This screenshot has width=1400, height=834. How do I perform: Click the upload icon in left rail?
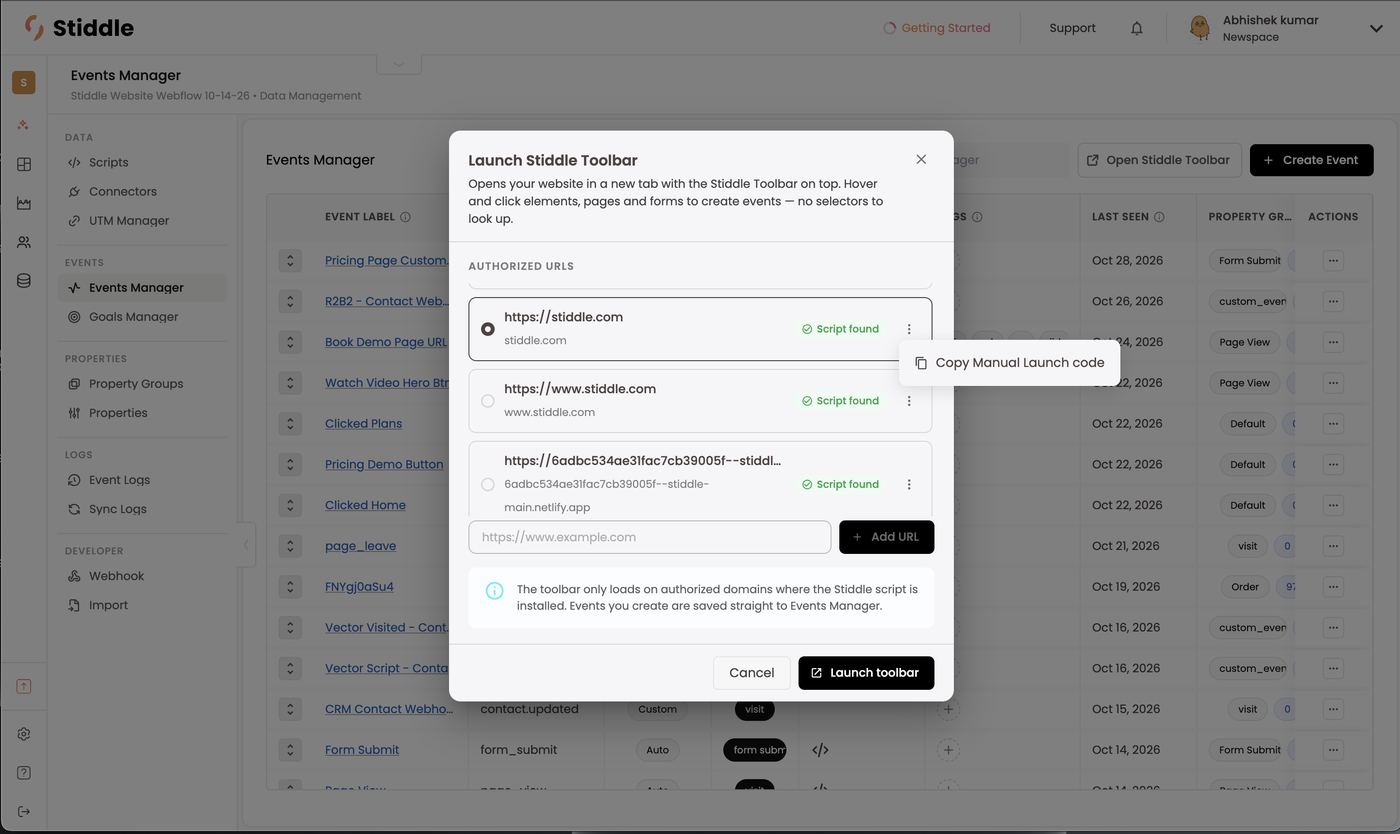pos(24,686)
